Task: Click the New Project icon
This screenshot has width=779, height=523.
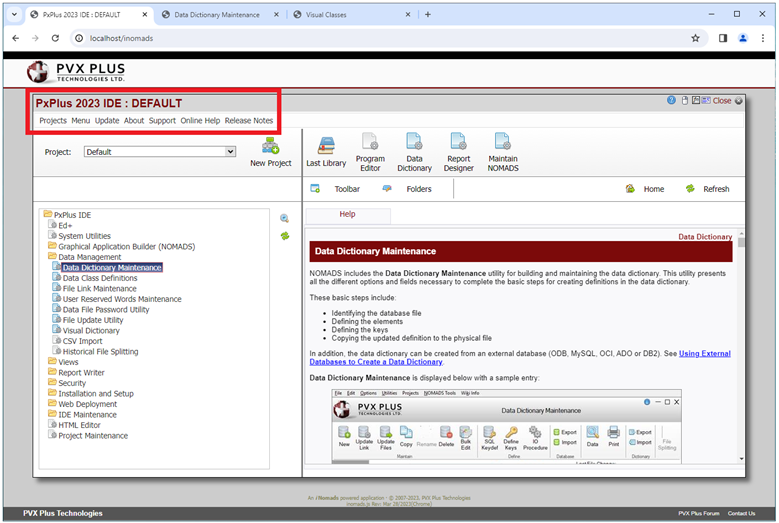Action: 270,146
